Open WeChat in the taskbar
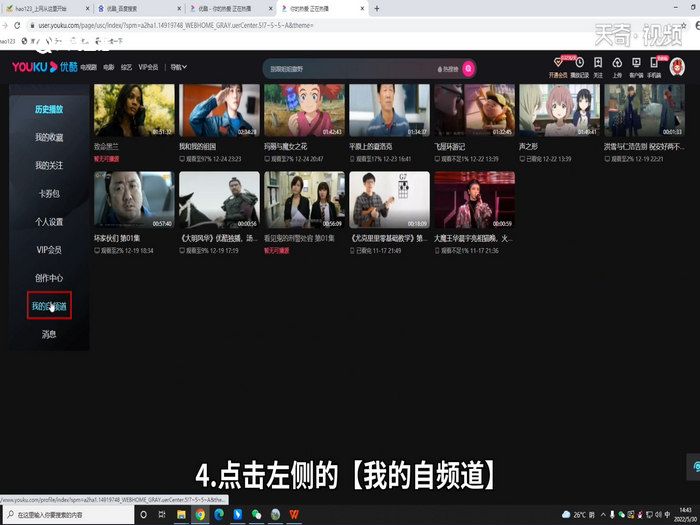Image resolution: width=700 pixels, height=525 pixels. [x=256, y=514]
